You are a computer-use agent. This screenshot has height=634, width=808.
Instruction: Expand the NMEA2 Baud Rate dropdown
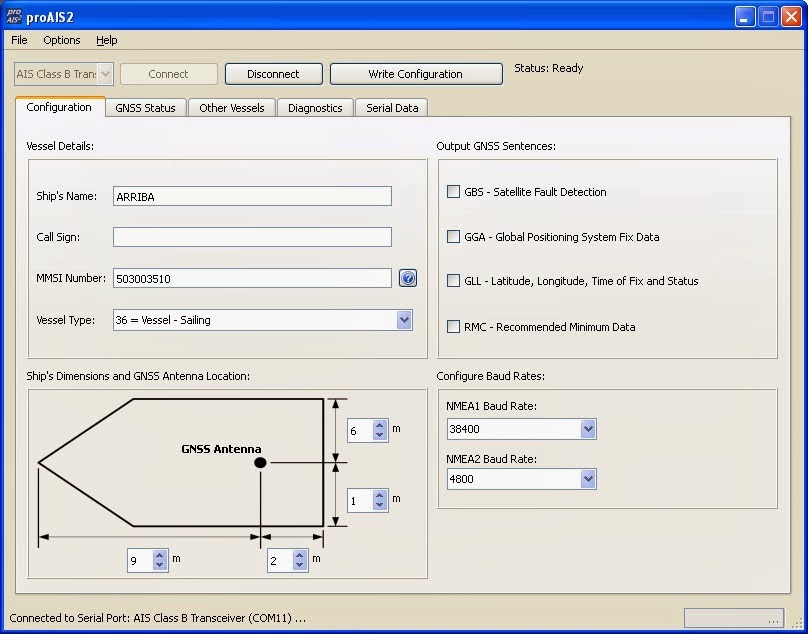[x=588, y=479]
